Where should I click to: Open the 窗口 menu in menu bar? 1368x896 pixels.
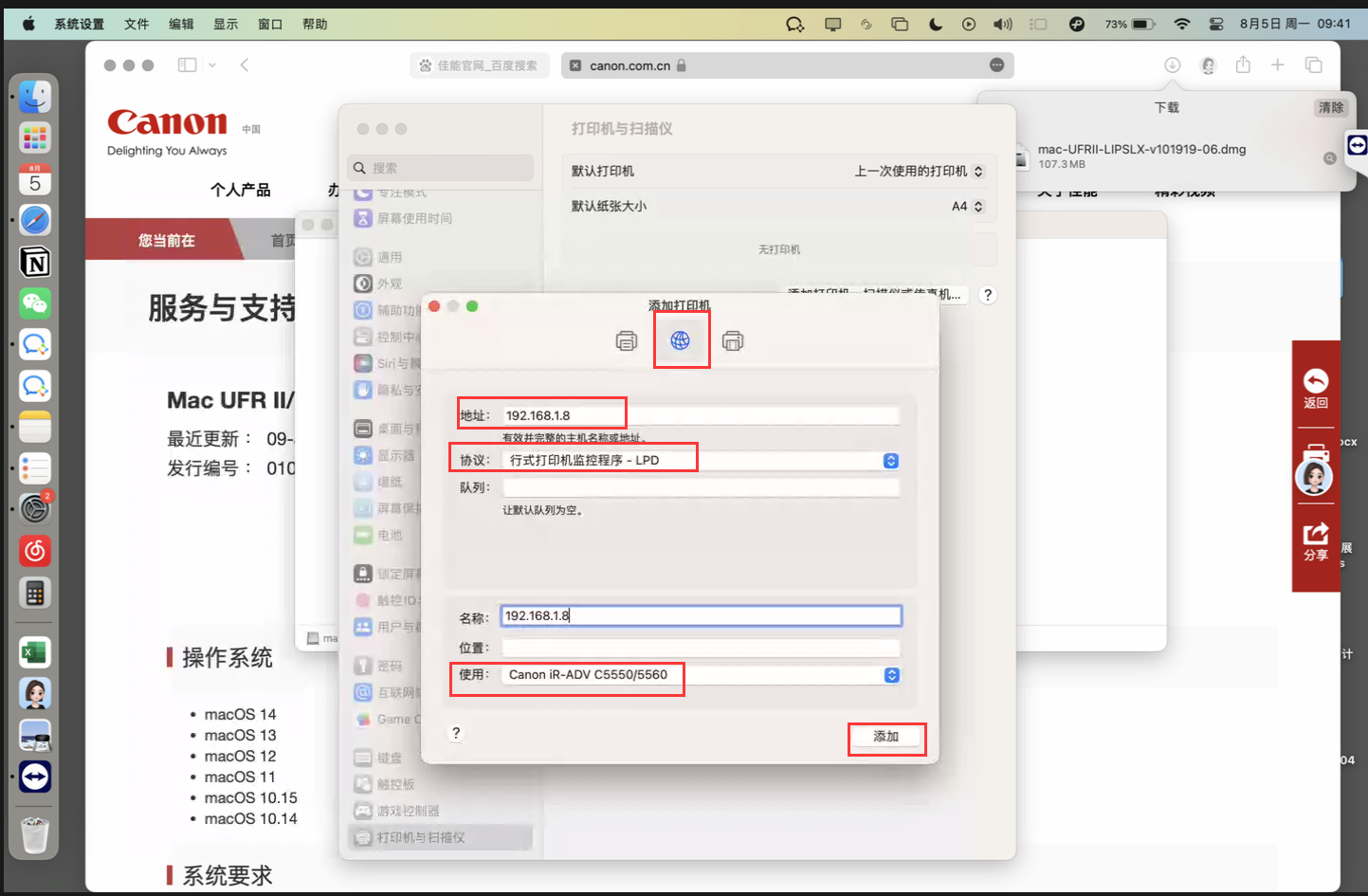[270, 25]
